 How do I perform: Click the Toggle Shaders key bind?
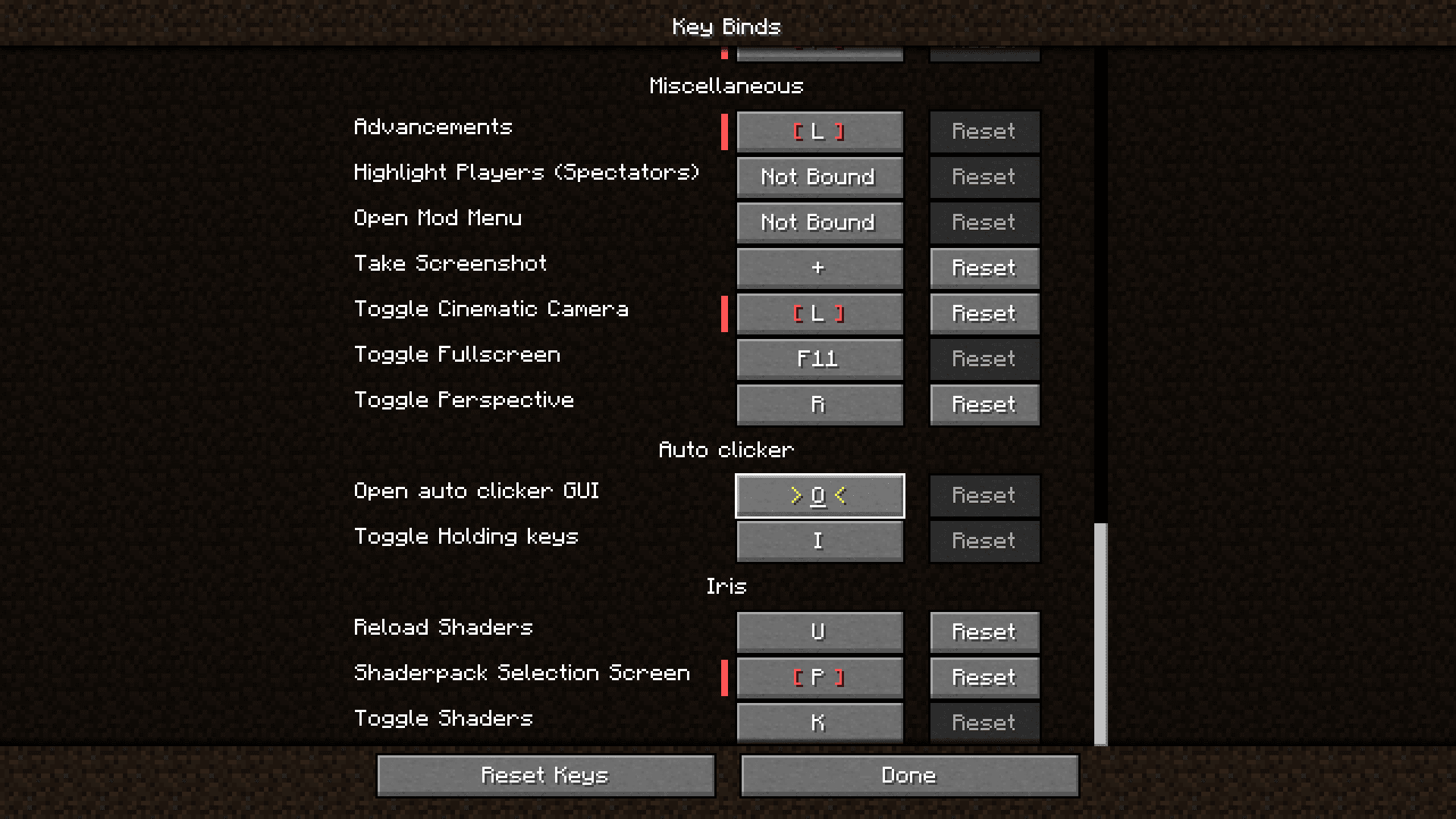coord(818,722)
